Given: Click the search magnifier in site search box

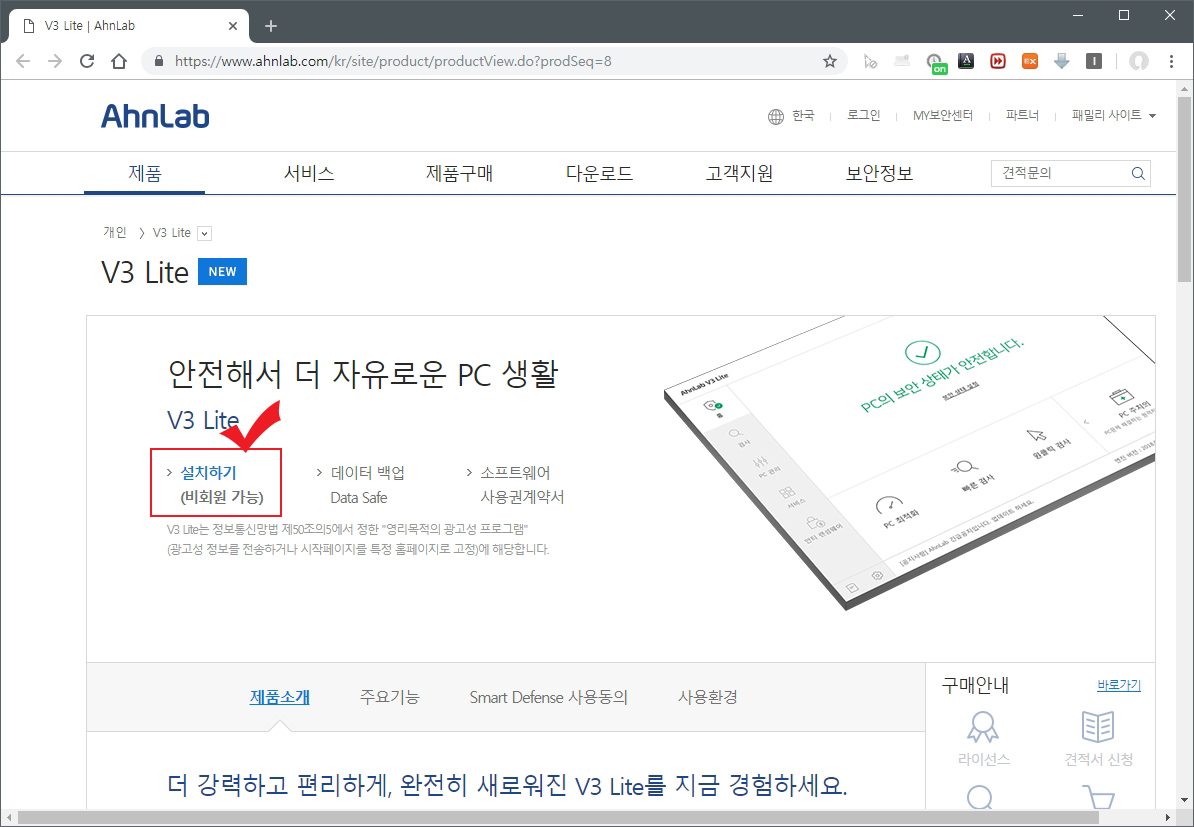Looking at the screenshot, I should 1138,174.
